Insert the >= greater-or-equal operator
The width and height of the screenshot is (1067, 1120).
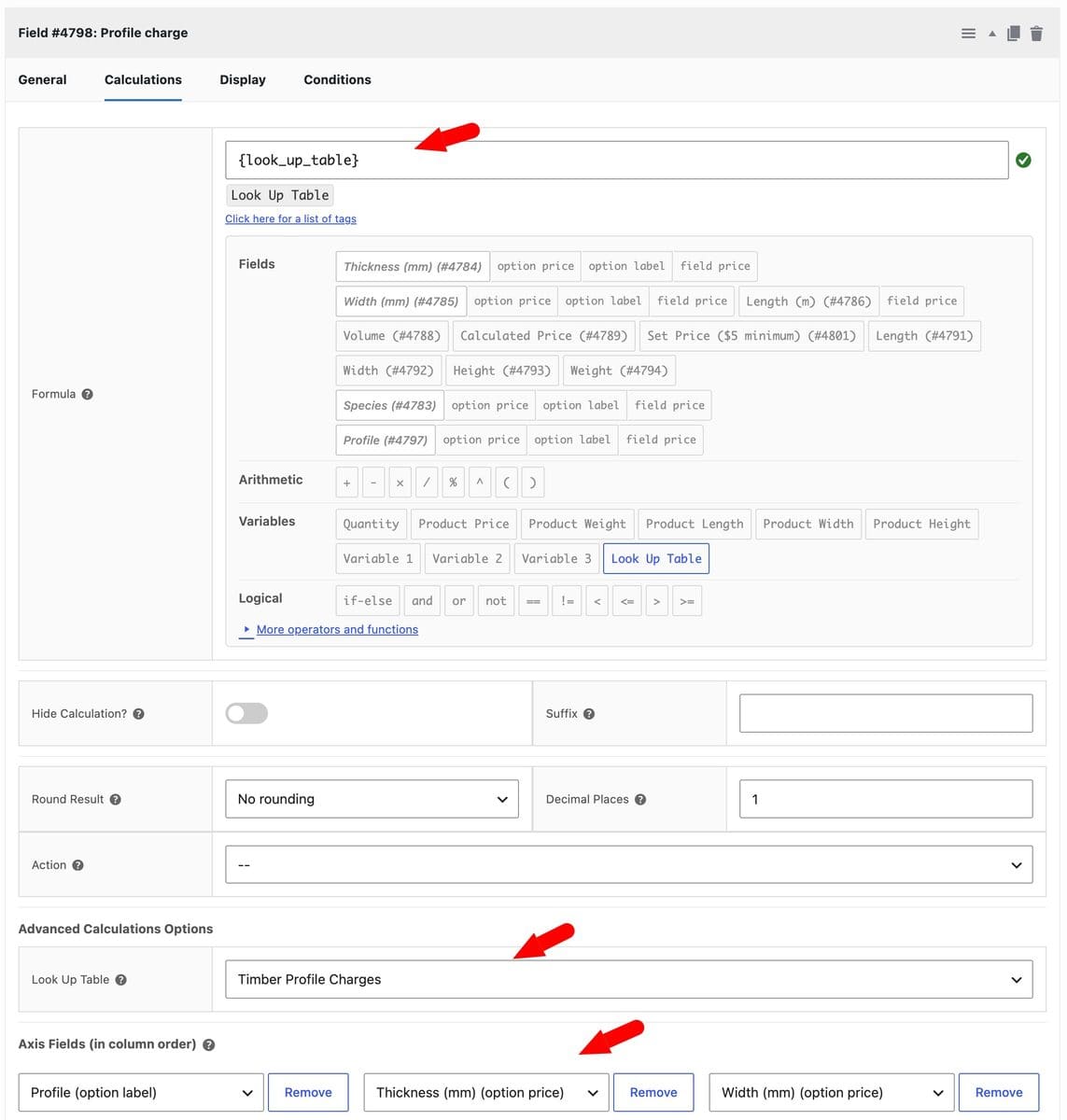[687, 601]
